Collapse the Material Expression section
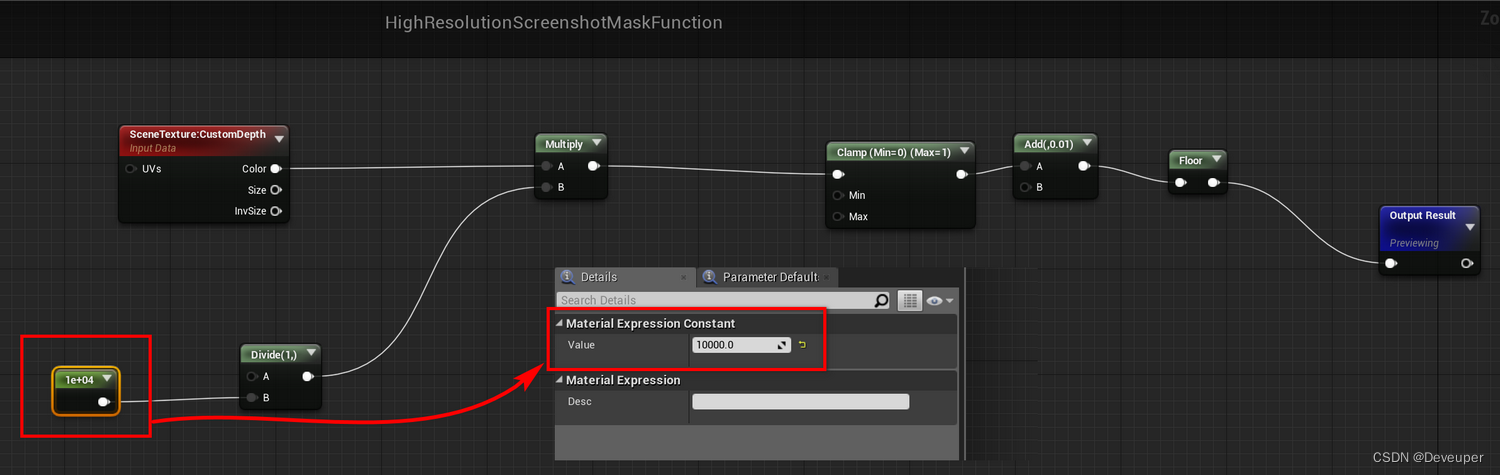This screenshot has width=1500, height=475. [x=559, y=380]
